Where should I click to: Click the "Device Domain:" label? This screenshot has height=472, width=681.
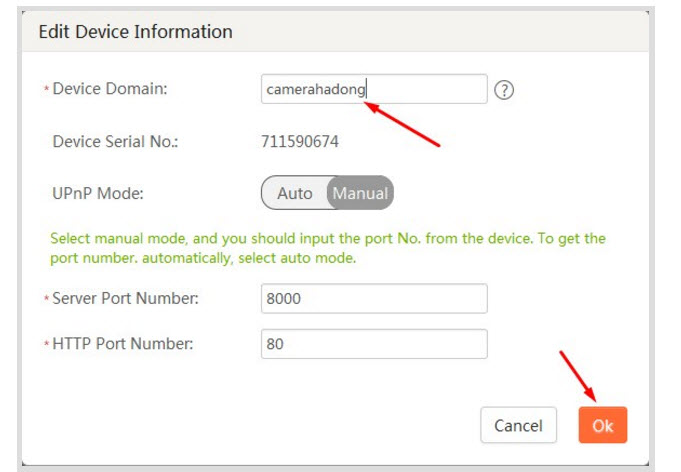(x=109, y=89)
